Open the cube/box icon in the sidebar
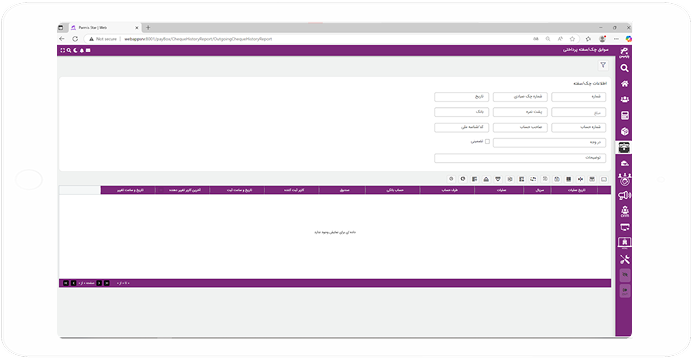Viewport: 694px width, 360px height. coord(625,132)
